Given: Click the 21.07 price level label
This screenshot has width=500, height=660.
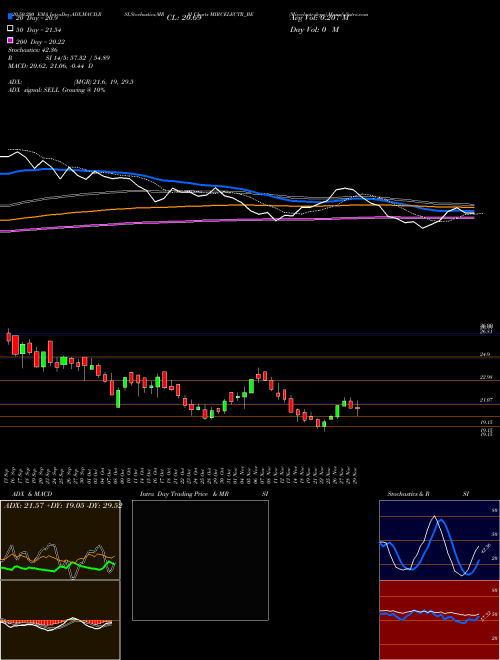Looking at the screenshot, I should (486, 400).
